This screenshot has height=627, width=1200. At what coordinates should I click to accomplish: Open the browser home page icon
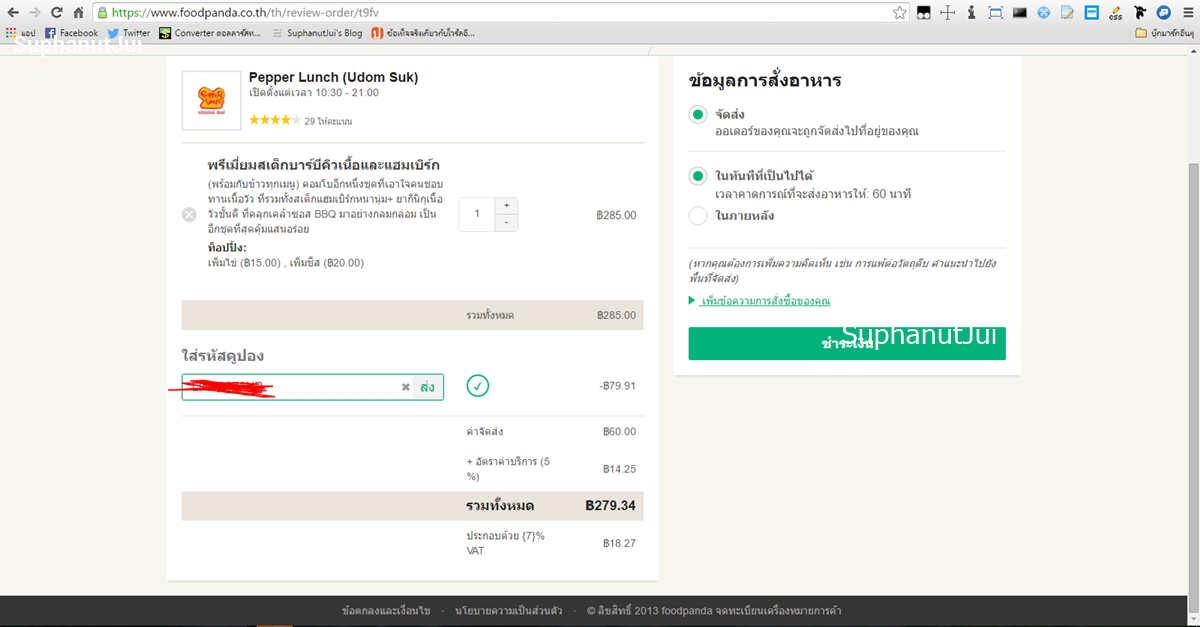[x=78, y=13]
